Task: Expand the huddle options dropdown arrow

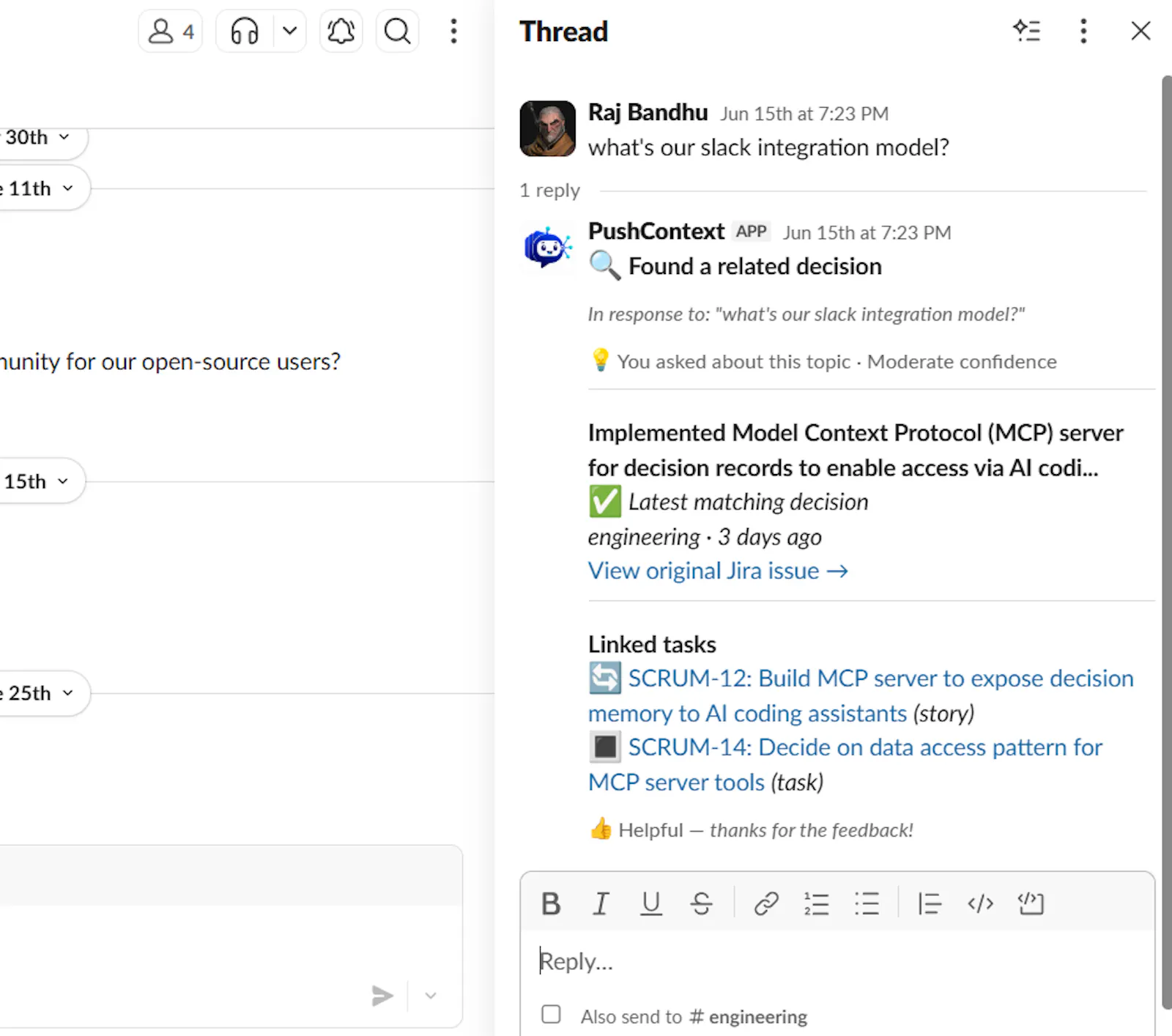Action: (x=290, y=32)
